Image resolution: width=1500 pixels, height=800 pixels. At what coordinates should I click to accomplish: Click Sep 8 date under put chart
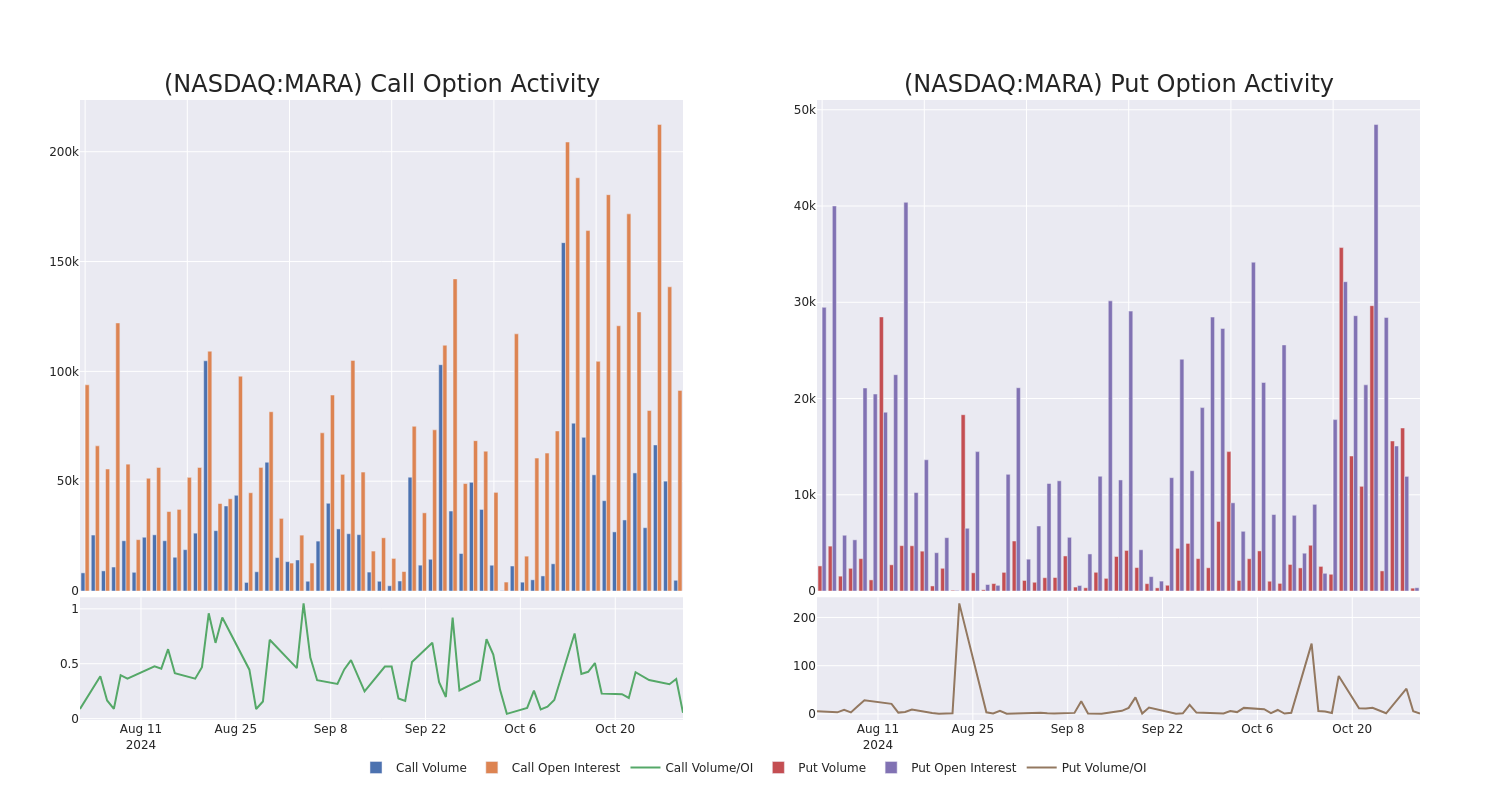point(1068,729)
